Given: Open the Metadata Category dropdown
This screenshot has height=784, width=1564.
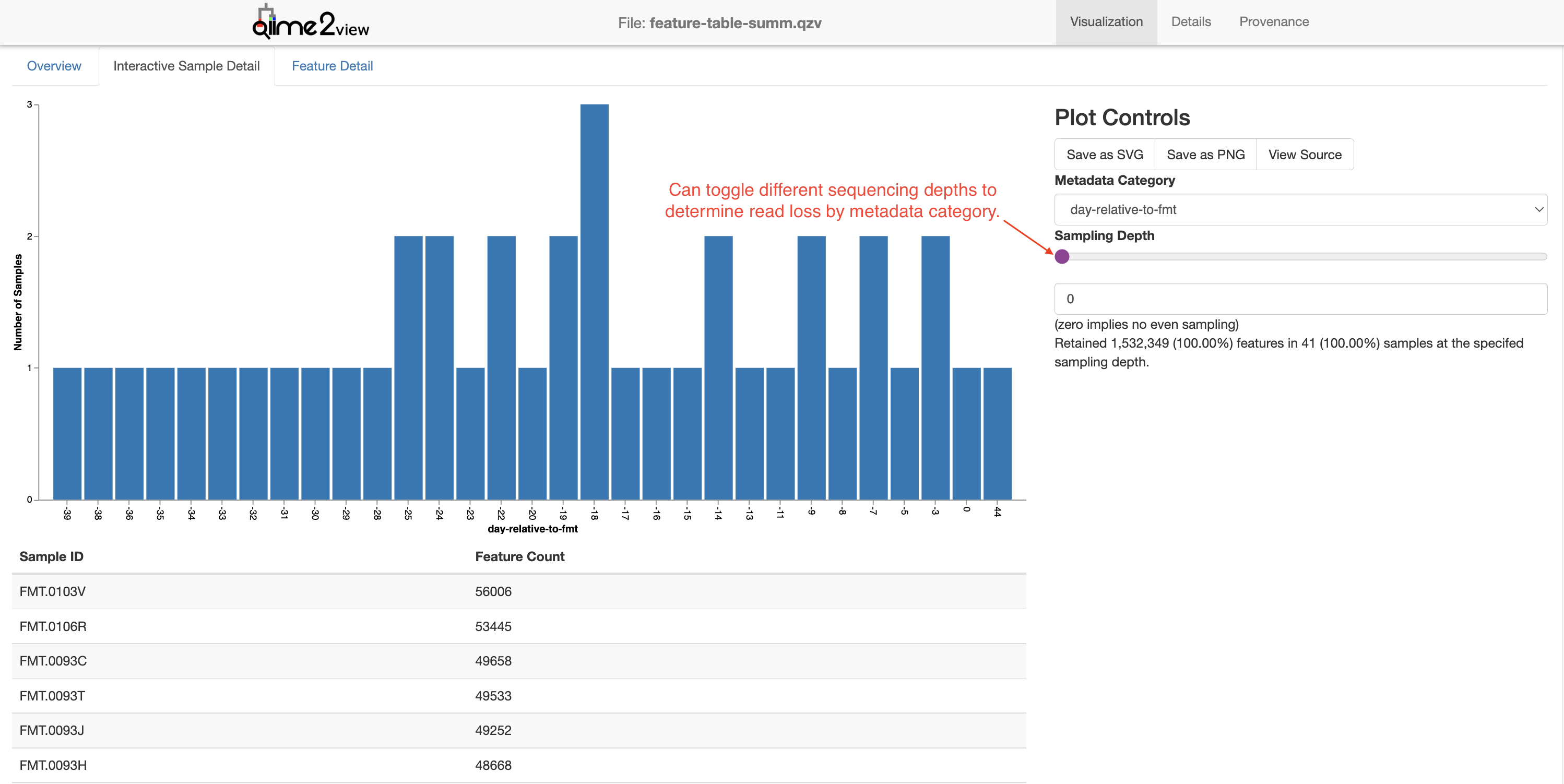Looking at the screenshot, I should [x=1300, y=209].
